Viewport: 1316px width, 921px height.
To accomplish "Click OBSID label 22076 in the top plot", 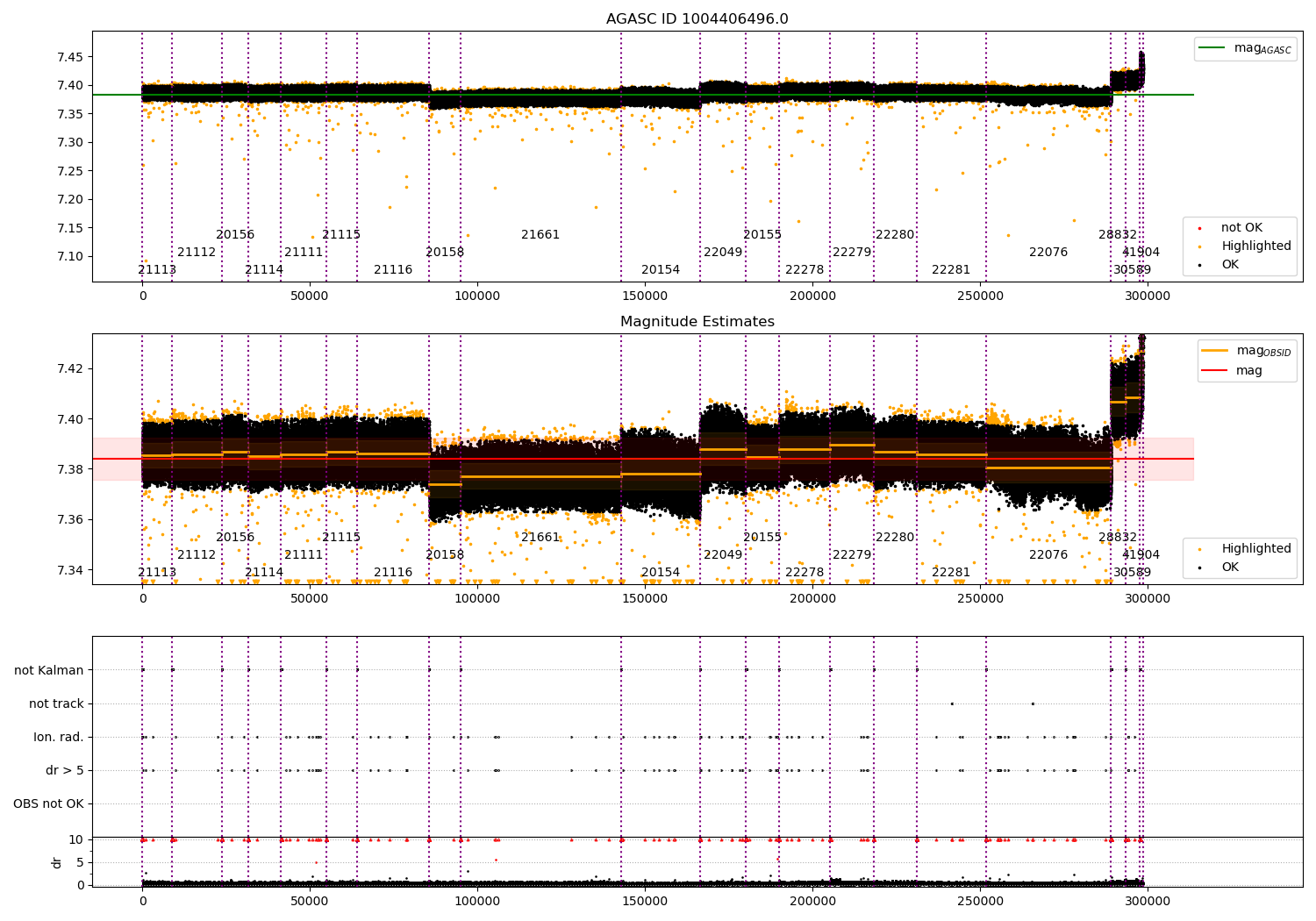I will [1048, 253].
